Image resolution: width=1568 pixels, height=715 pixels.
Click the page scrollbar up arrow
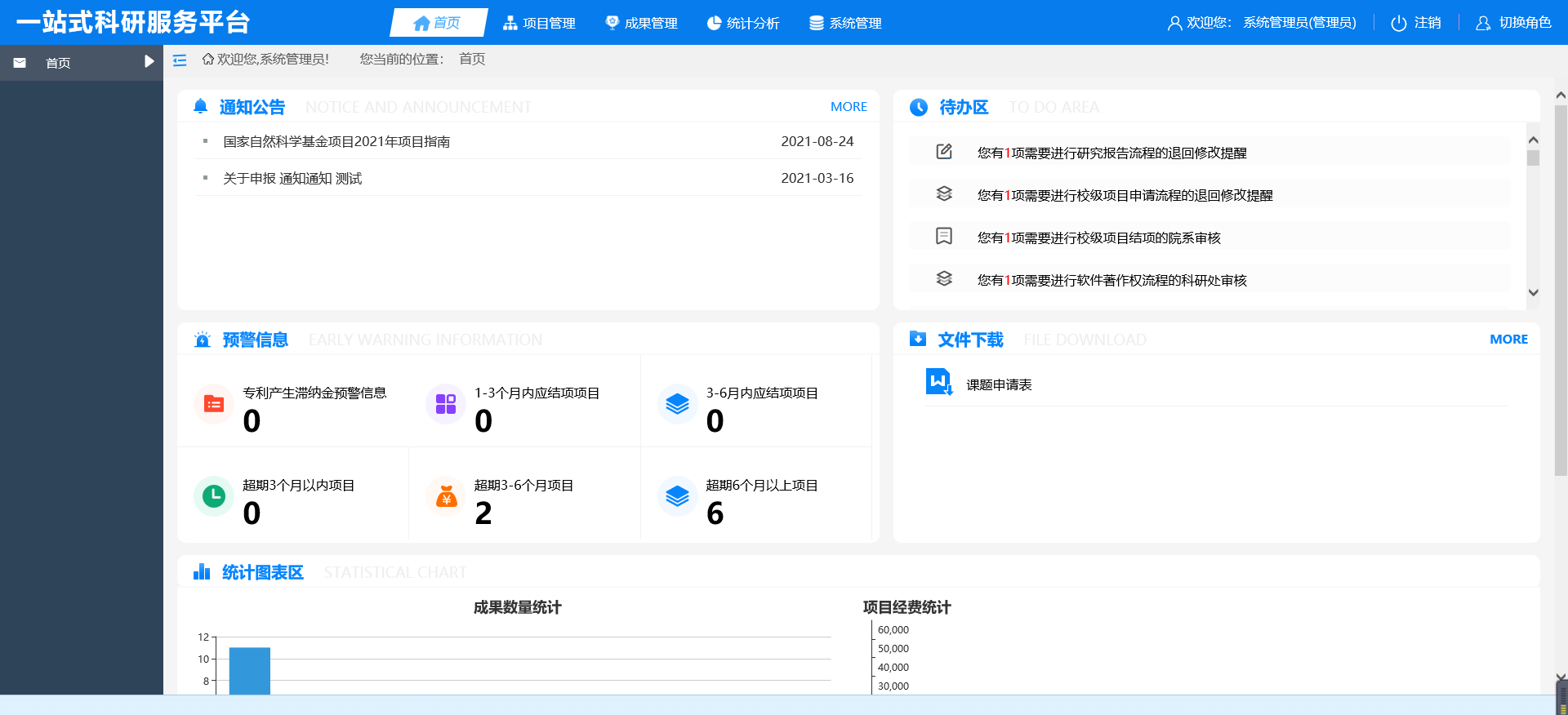point(1561,96)
